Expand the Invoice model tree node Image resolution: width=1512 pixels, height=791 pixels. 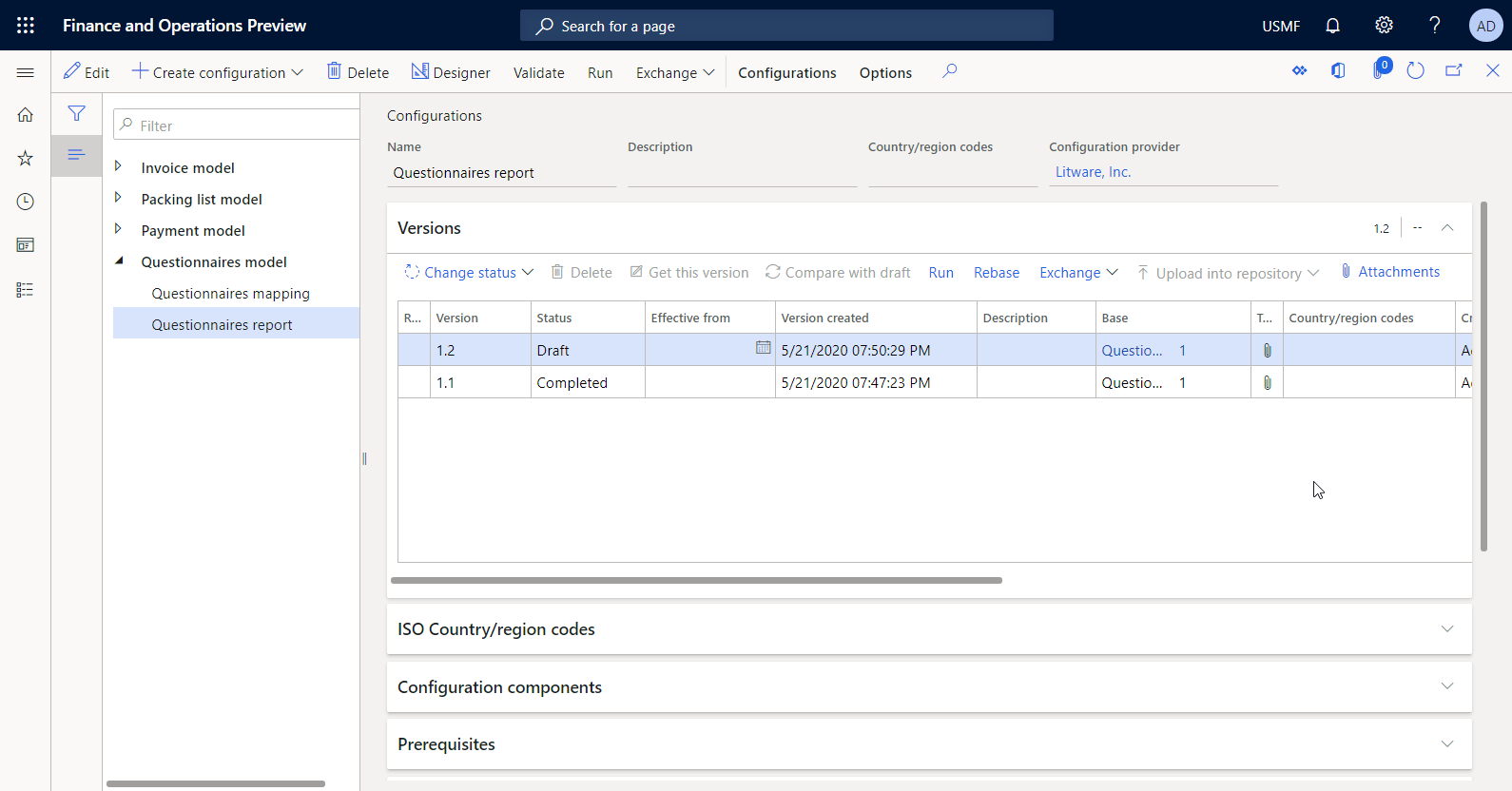[119, 167]
